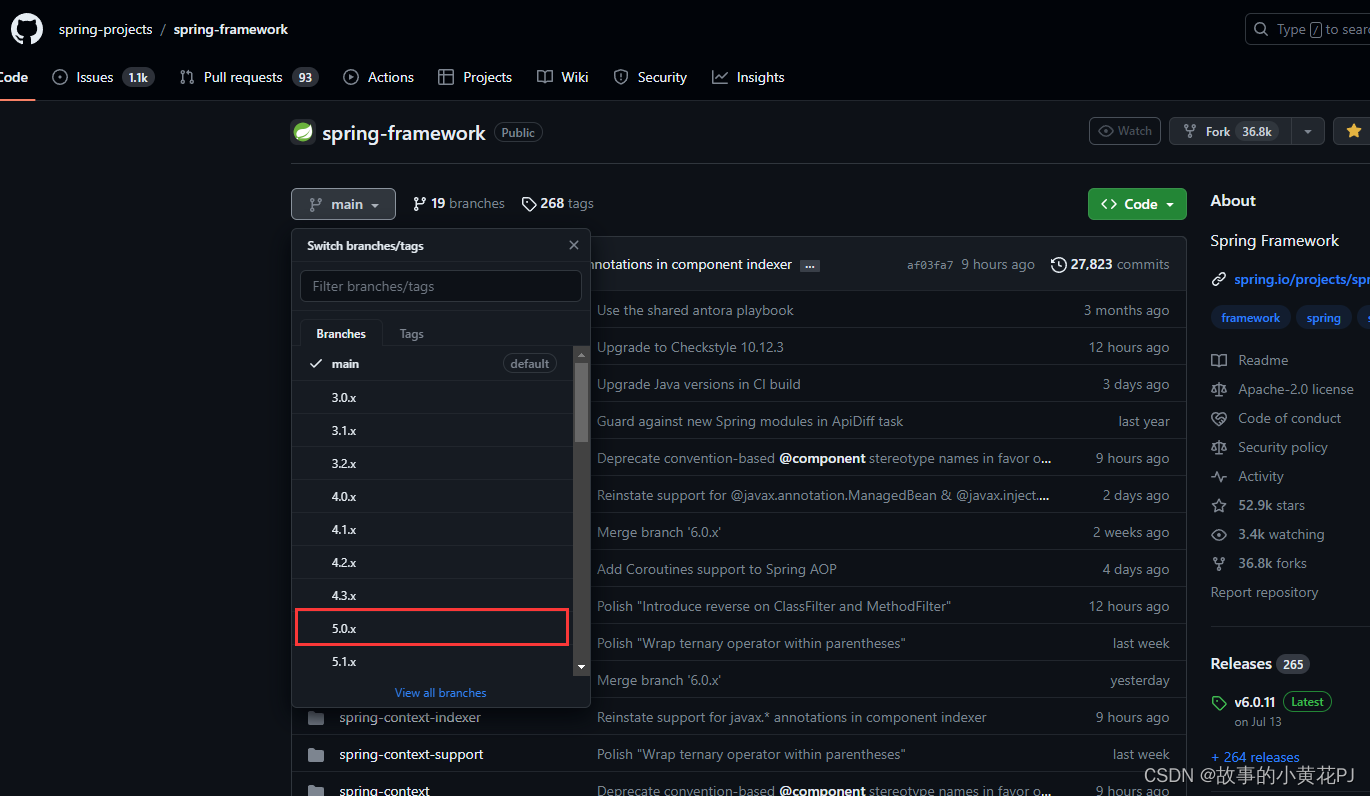The width and height of the screenshot is (1370, 796).
Task: Expand the commit message ellipsis button
Action: click(810, 265)
